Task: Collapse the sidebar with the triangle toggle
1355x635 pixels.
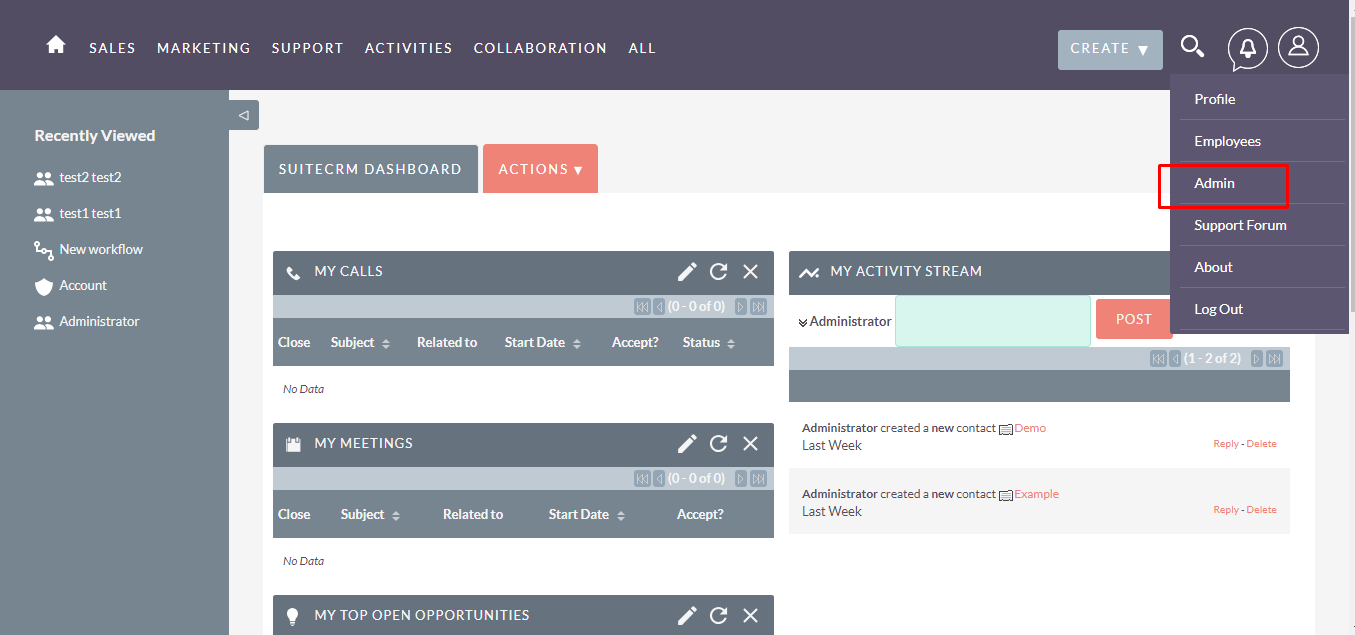Action: pos(244,115)
